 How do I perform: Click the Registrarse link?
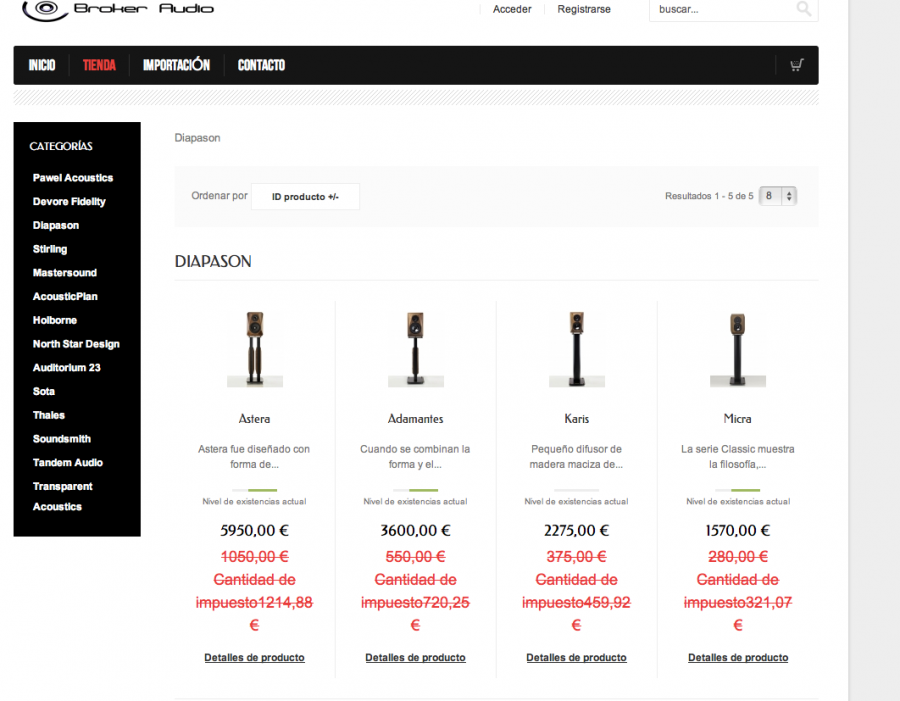(x=584, y=9)
